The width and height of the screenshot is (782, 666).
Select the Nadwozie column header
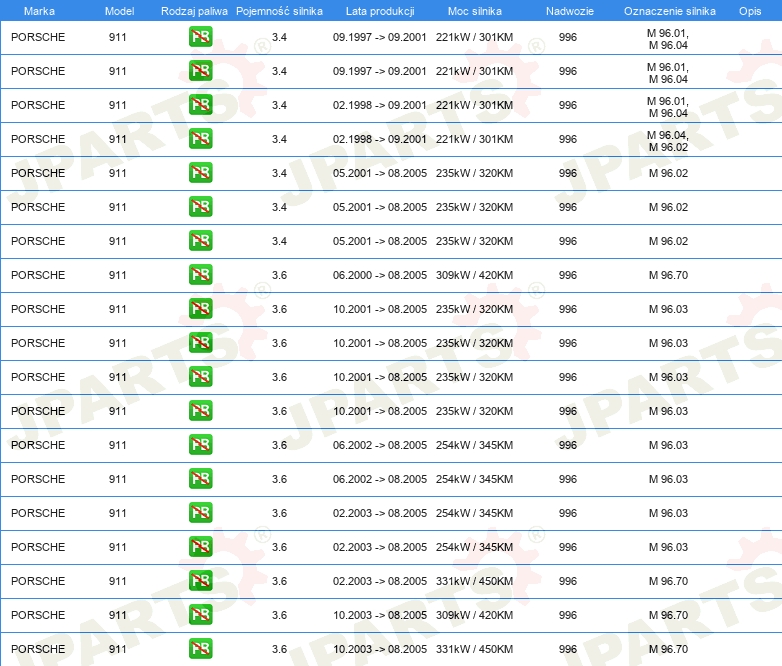(567, 10)
